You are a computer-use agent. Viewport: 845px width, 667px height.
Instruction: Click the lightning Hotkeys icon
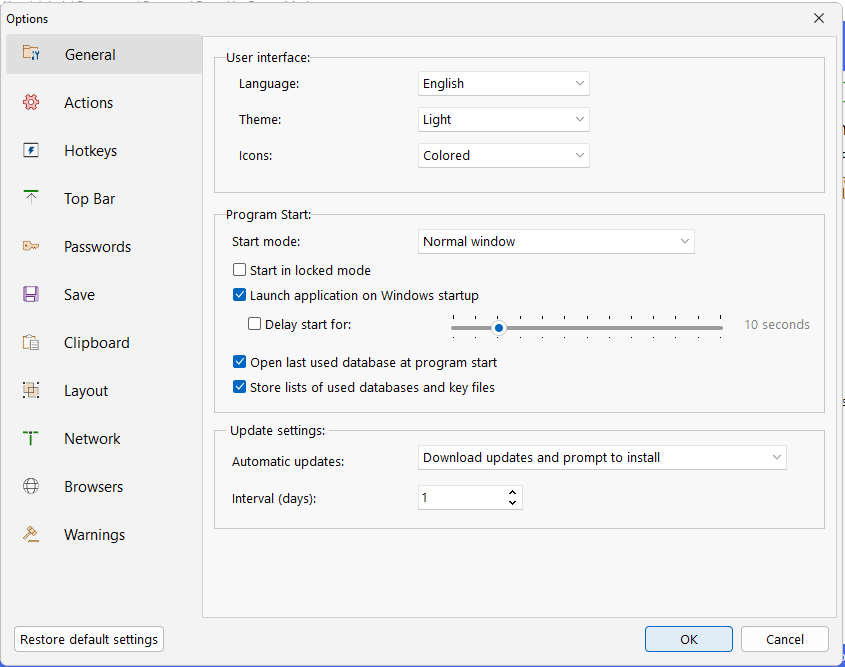31,150
